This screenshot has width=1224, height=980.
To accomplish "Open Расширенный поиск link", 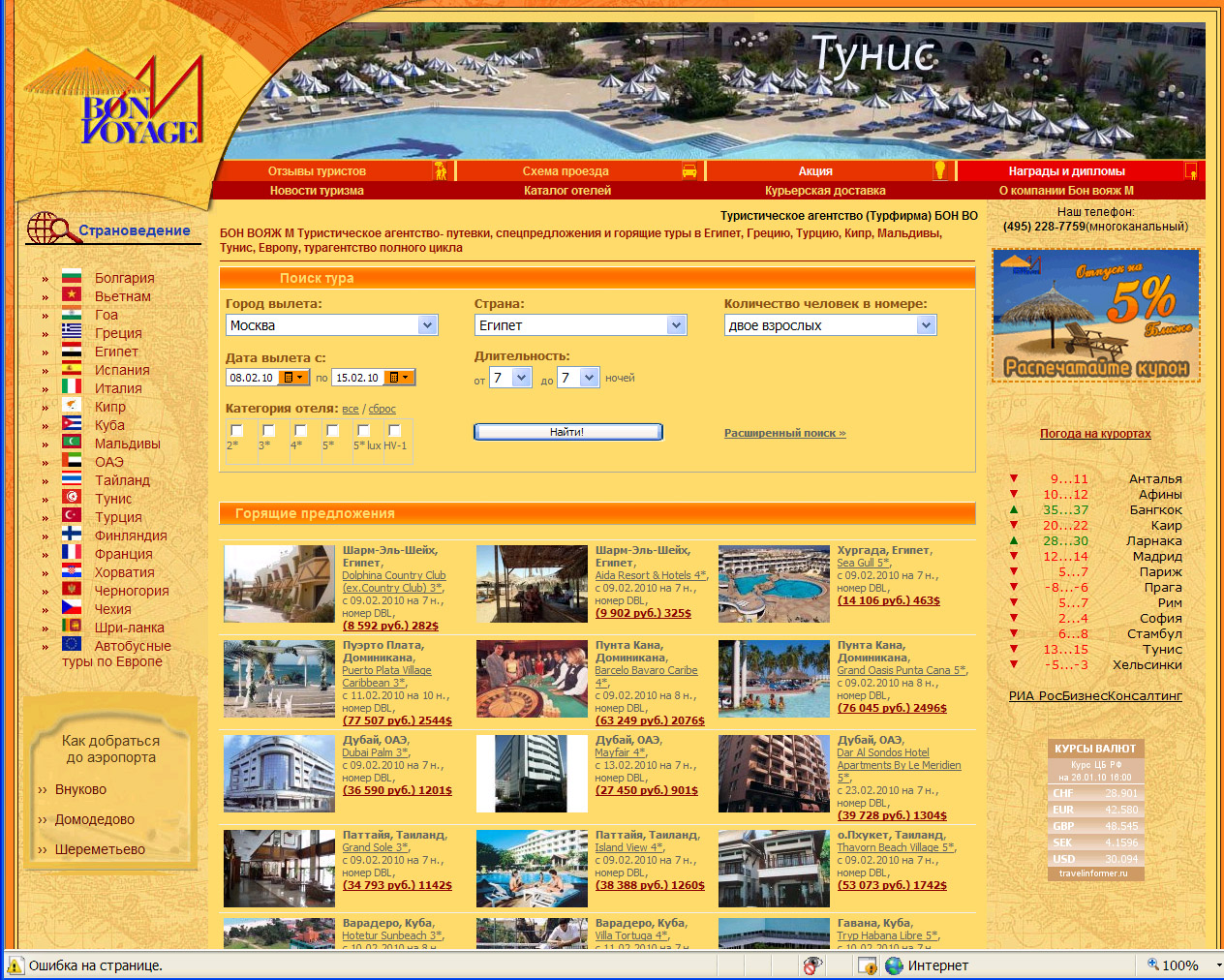I will tap(784, 433).
